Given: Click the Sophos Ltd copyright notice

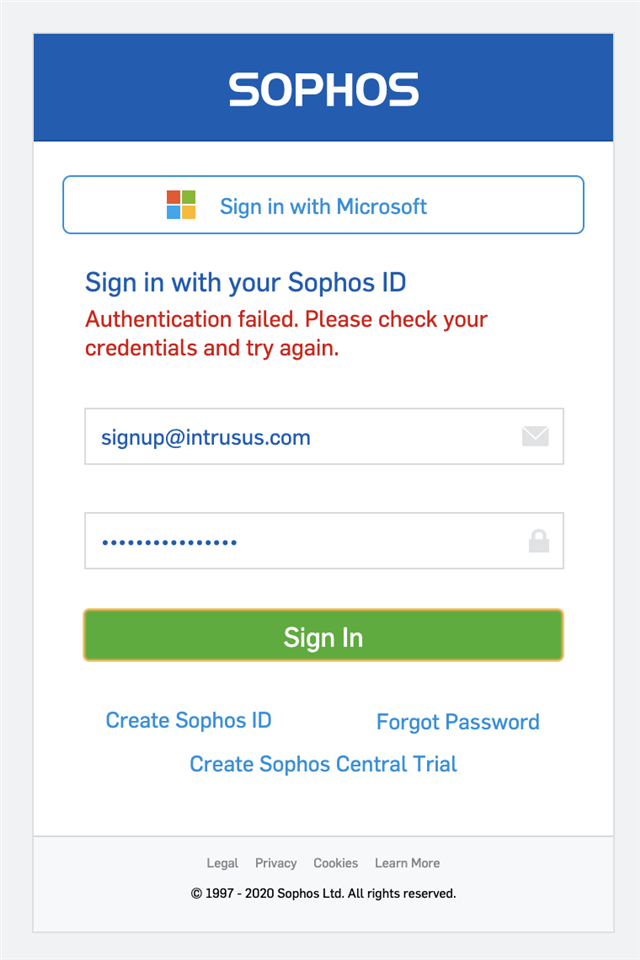Looking at the screenshot, I should point(323,893).
